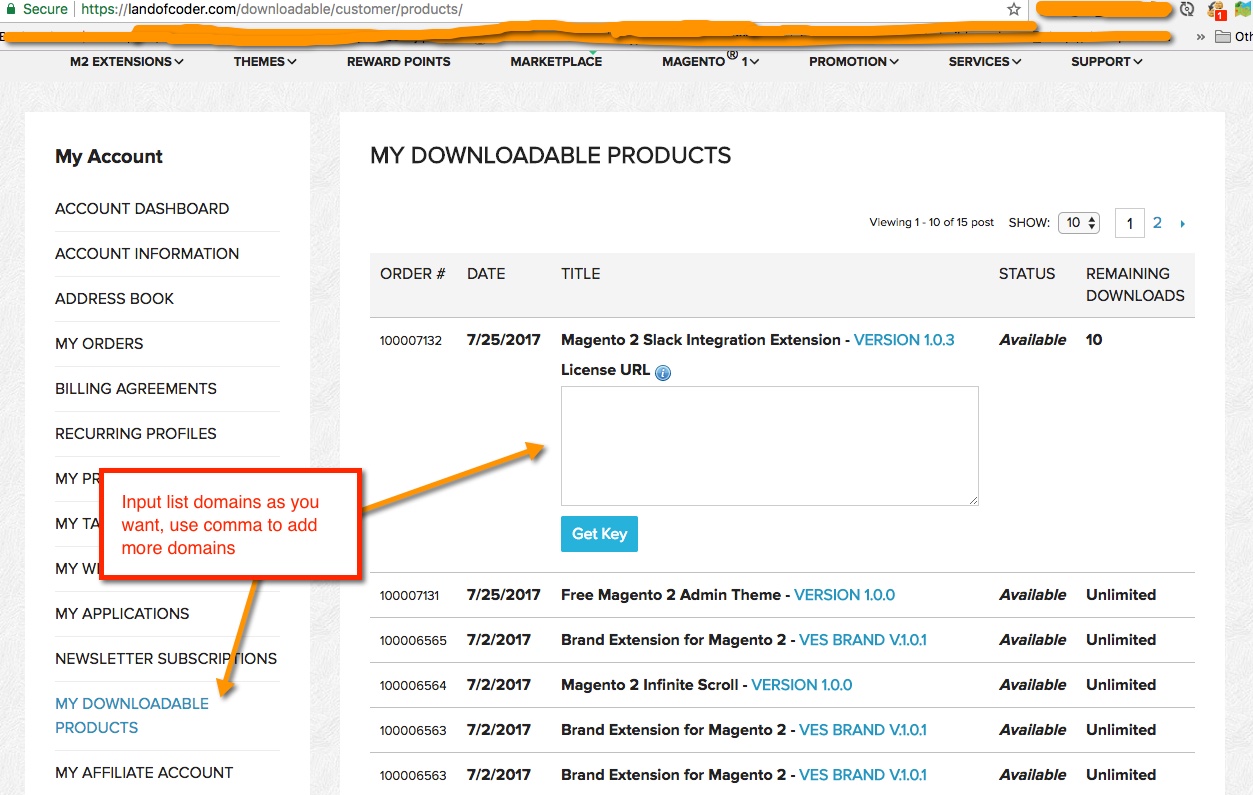Click the Secure lock icon in address bar

click(x=10, y=9)
